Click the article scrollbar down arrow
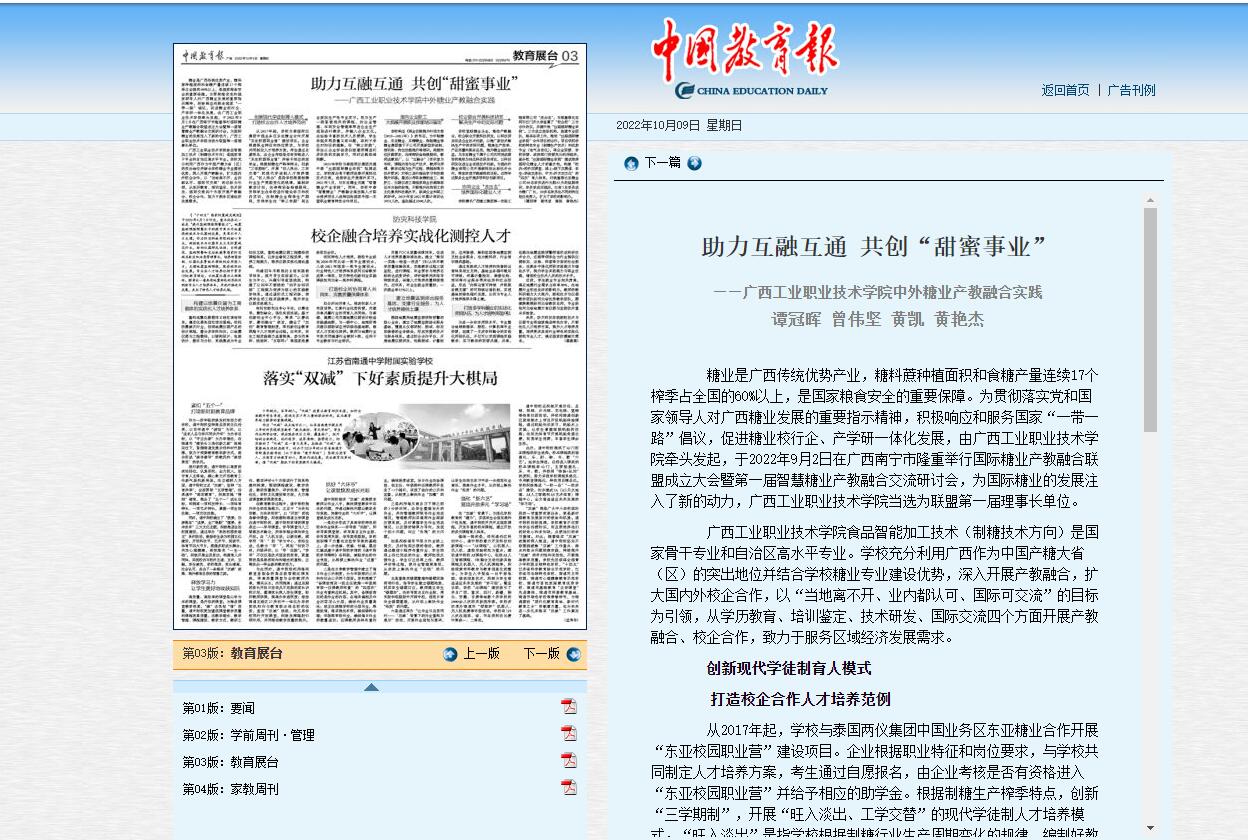The height and width of the screenshot is (840, 1248). click(x=1150, y=828)
